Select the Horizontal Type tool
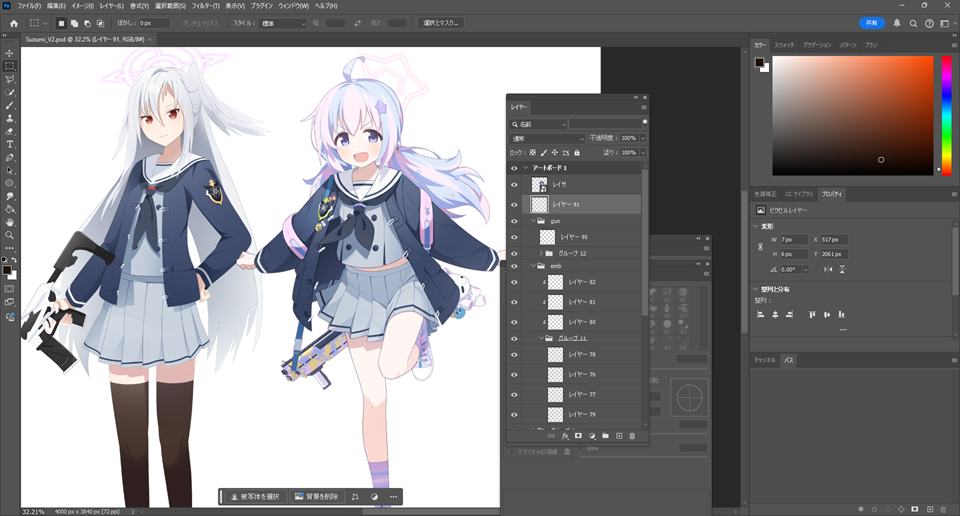 [10, 144]
